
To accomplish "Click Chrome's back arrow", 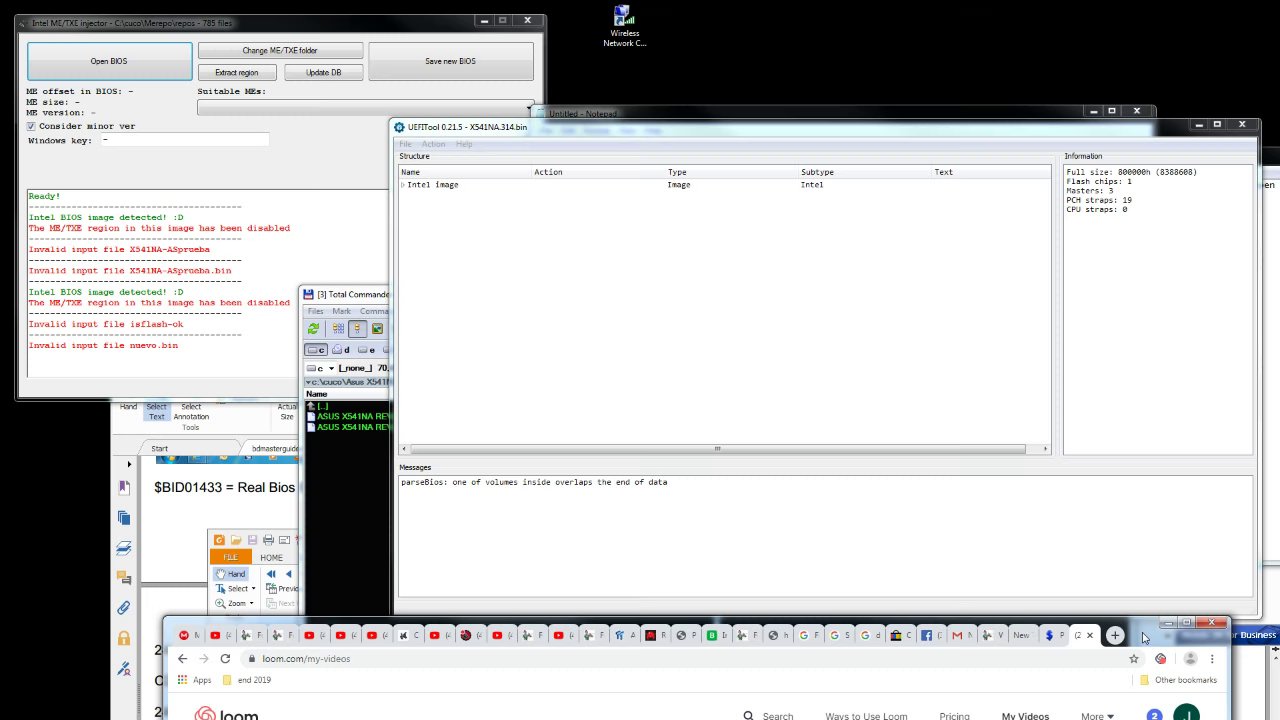I will (x=182, y=659).
